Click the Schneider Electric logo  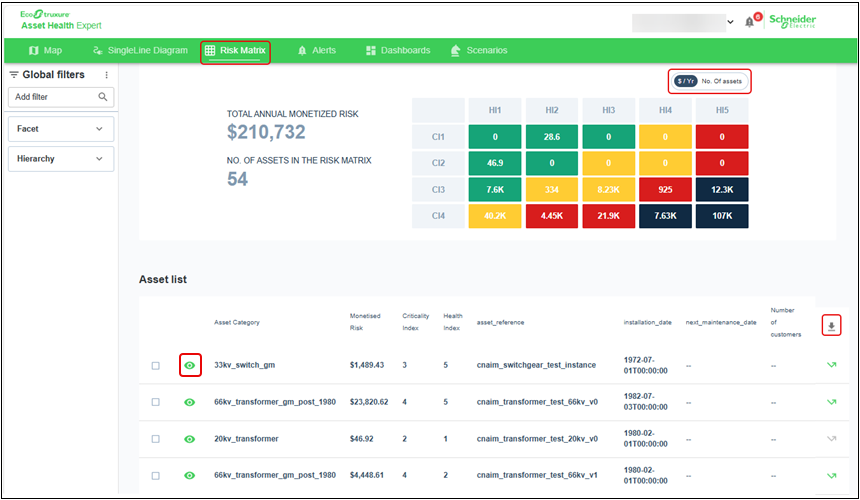point(792,21)
